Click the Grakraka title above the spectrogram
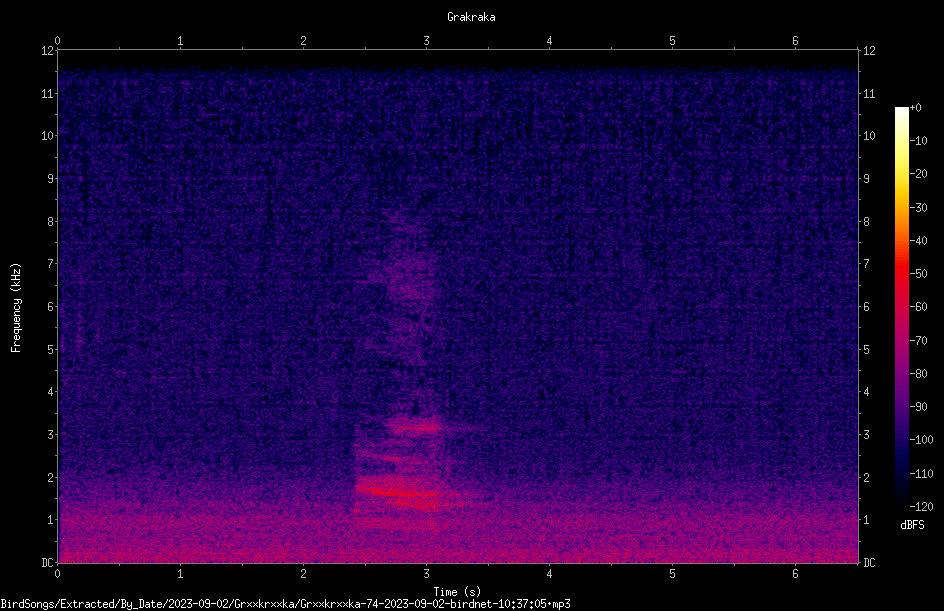 (471, 17)
